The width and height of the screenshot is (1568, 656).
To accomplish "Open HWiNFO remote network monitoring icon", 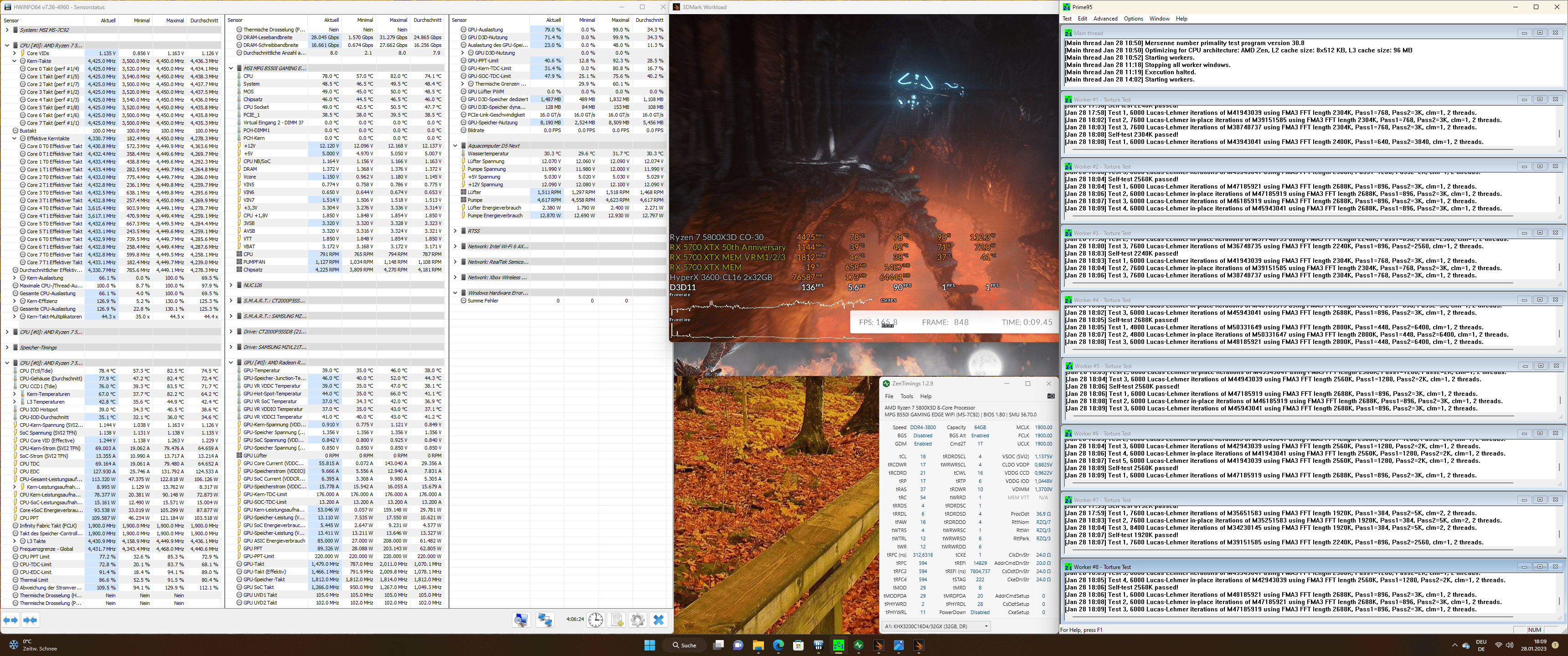I will click(x=545, y=620).
